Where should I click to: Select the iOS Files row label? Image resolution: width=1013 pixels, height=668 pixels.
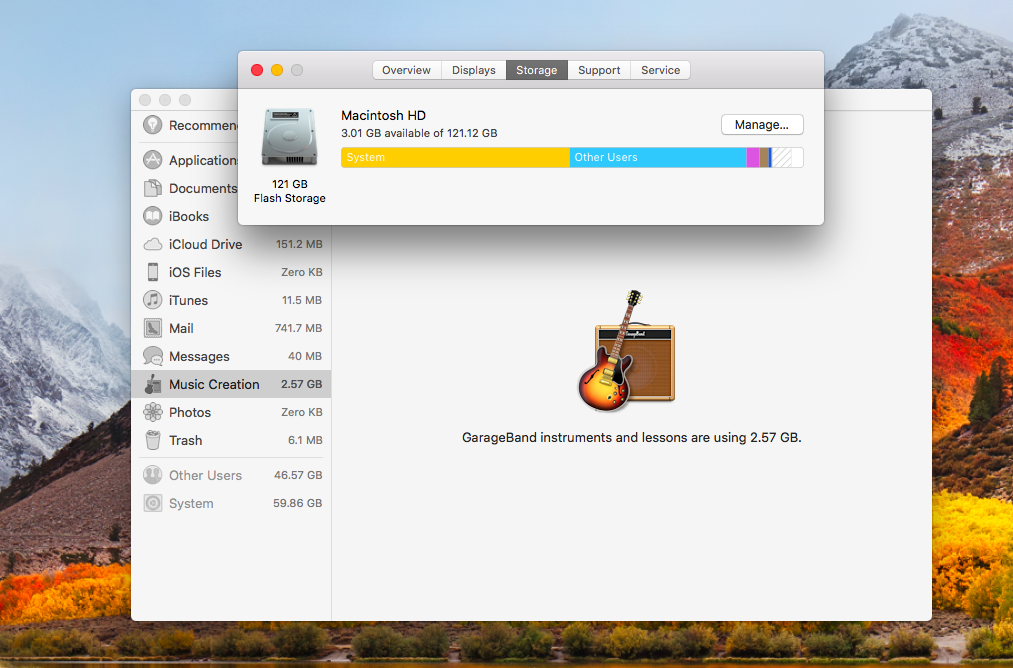[x=195, y=273]
